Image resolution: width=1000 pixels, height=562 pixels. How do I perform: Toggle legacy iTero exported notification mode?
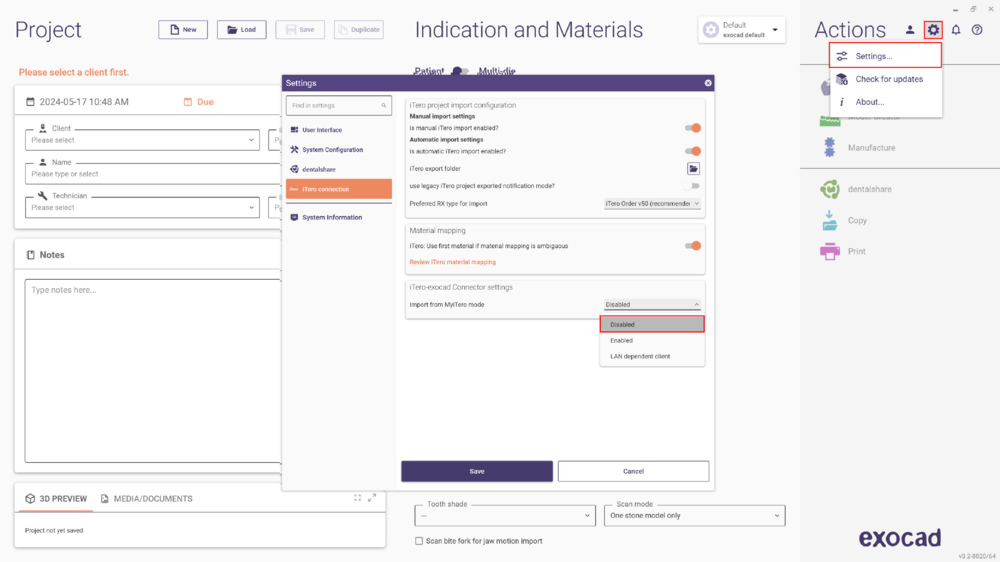(693, 186)
